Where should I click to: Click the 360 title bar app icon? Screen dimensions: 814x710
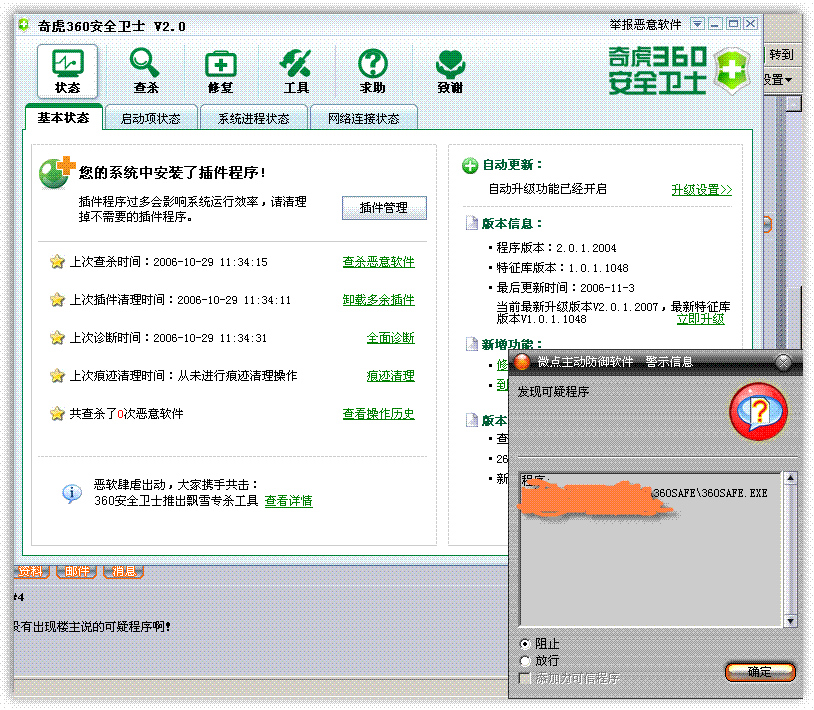point(24,25)
